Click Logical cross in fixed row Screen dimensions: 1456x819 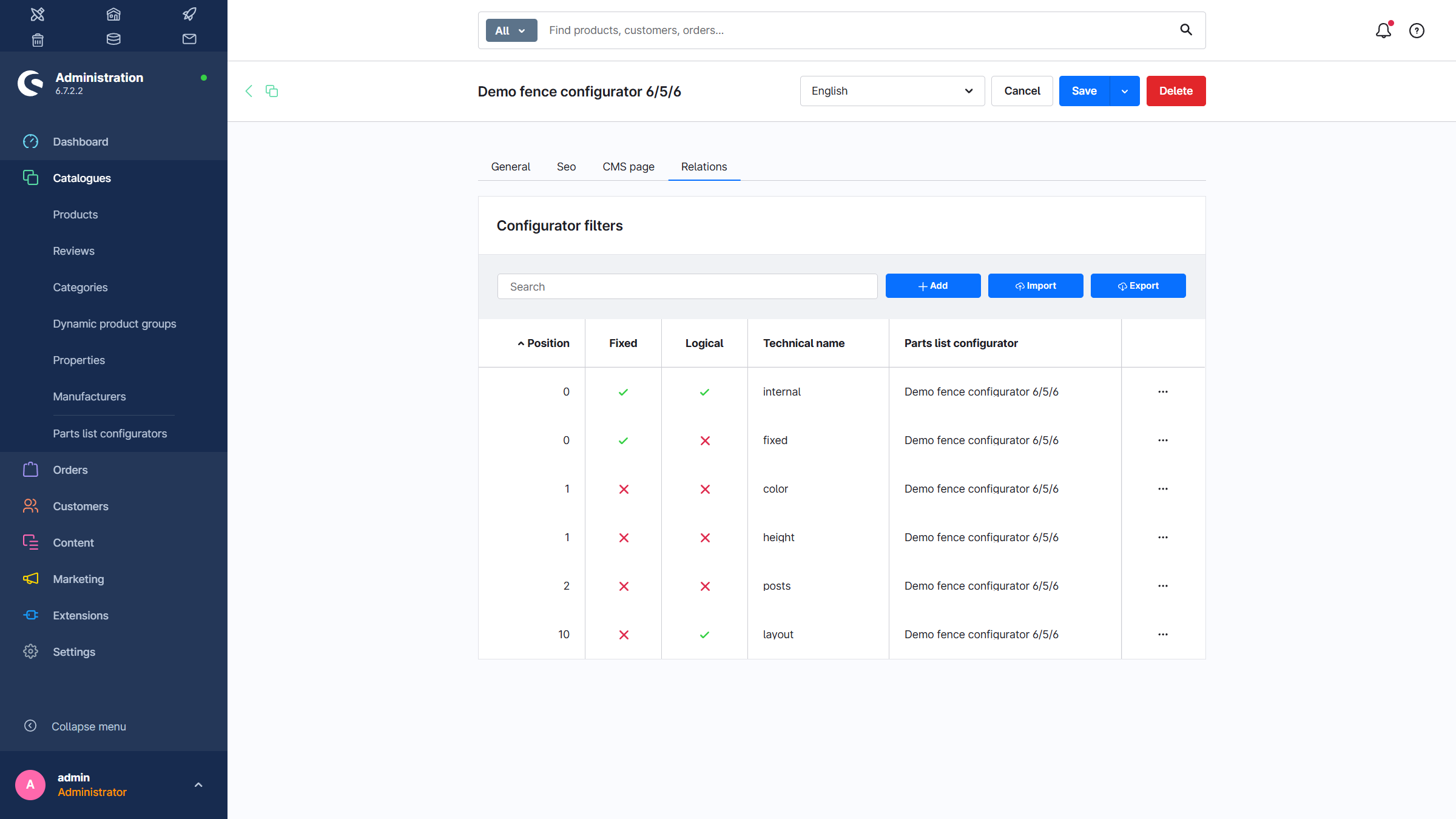(x=705, y=441)
